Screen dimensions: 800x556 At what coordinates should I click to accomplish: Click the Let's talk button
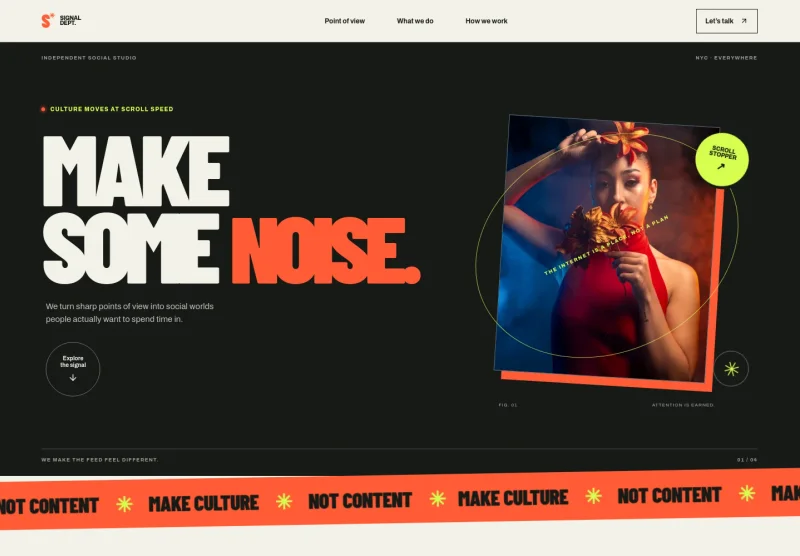(x=727, y=21)
